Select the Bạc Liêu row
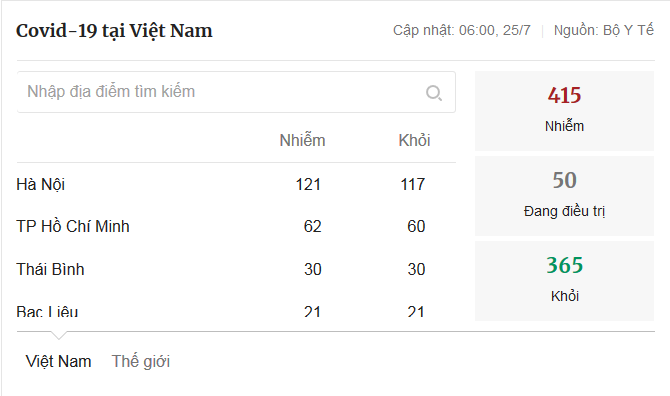 (x=236, y=311)
